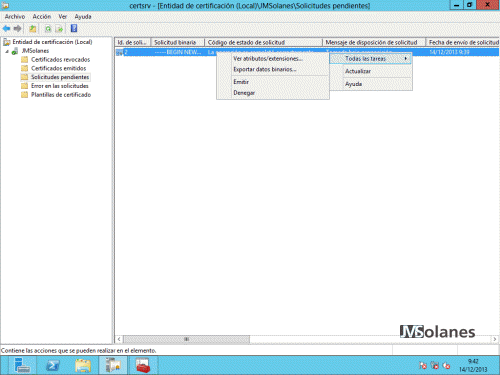Screen dimensions: 500x375
Task: Open Help with the blue question mark icon
Action: pyautogui.click(x=74, y=29)
